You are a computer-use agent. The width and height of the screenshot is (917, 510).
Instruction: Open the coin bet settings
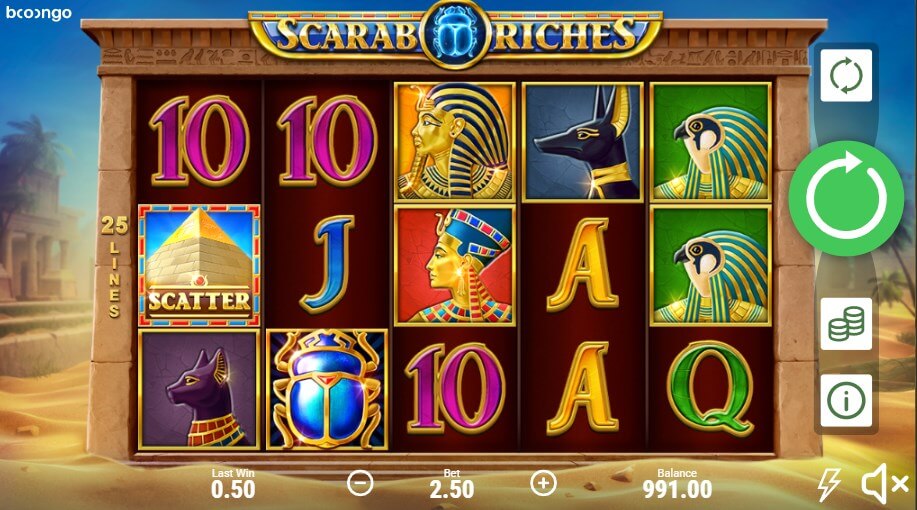[846, 323]
